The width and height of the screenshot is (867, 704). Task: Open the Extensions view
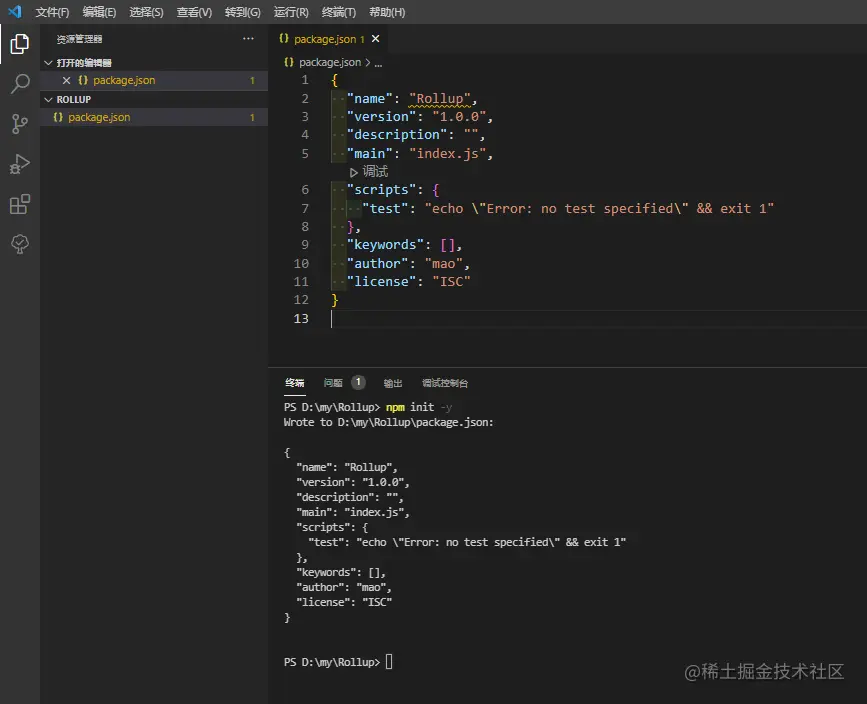(19, 205)
